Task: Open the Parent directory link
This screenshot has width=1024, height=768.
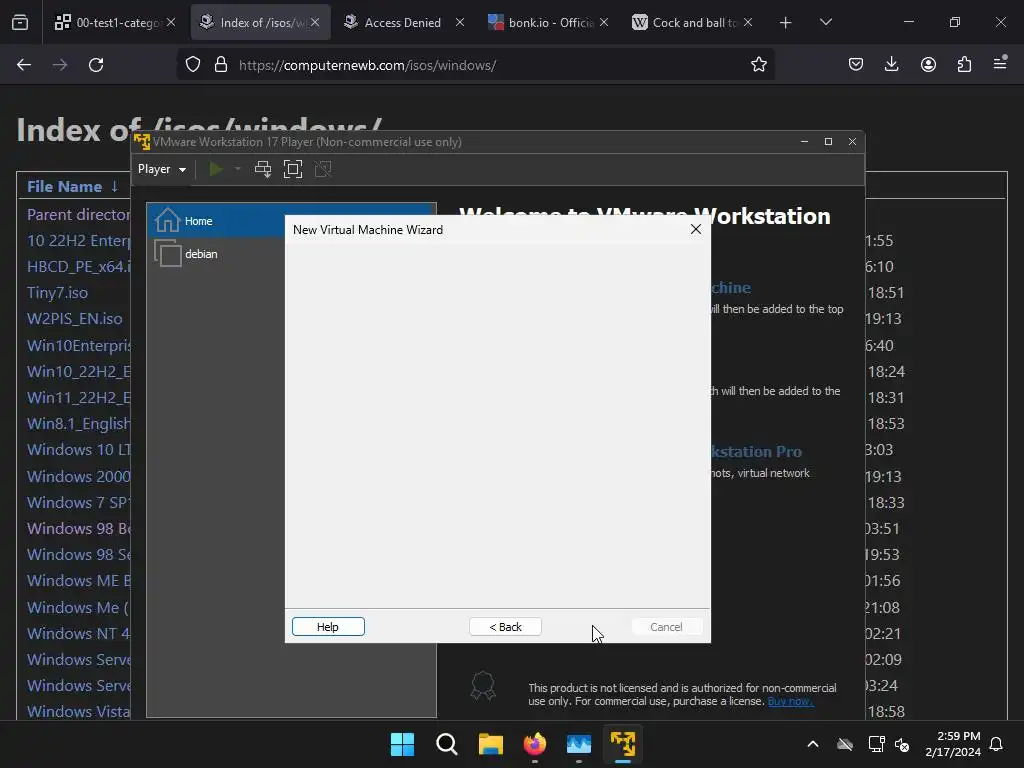Action: tap(78, 214)
